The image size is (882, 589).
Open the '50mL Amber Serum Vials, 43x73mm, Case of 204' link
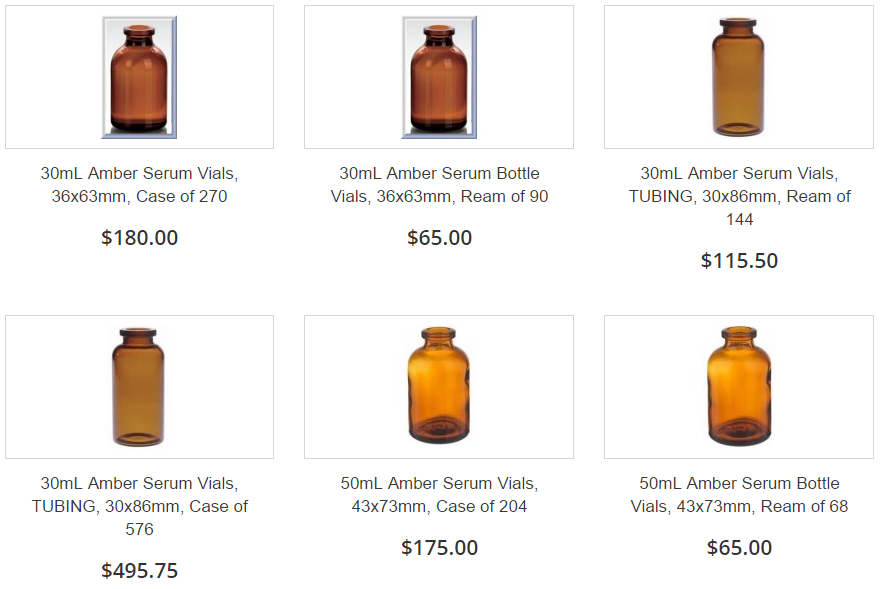pyautogui.click(x=439, y=494)
